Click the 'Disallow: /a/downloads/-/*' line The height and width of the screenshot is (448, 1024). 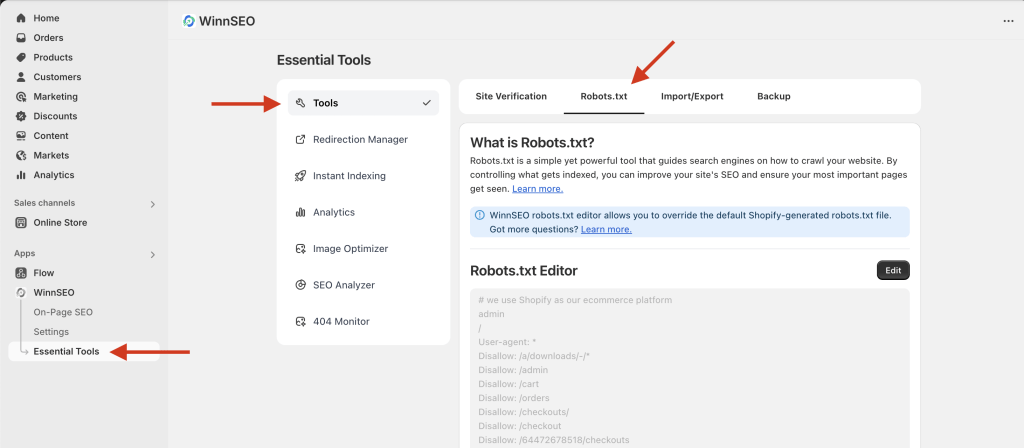534,356
